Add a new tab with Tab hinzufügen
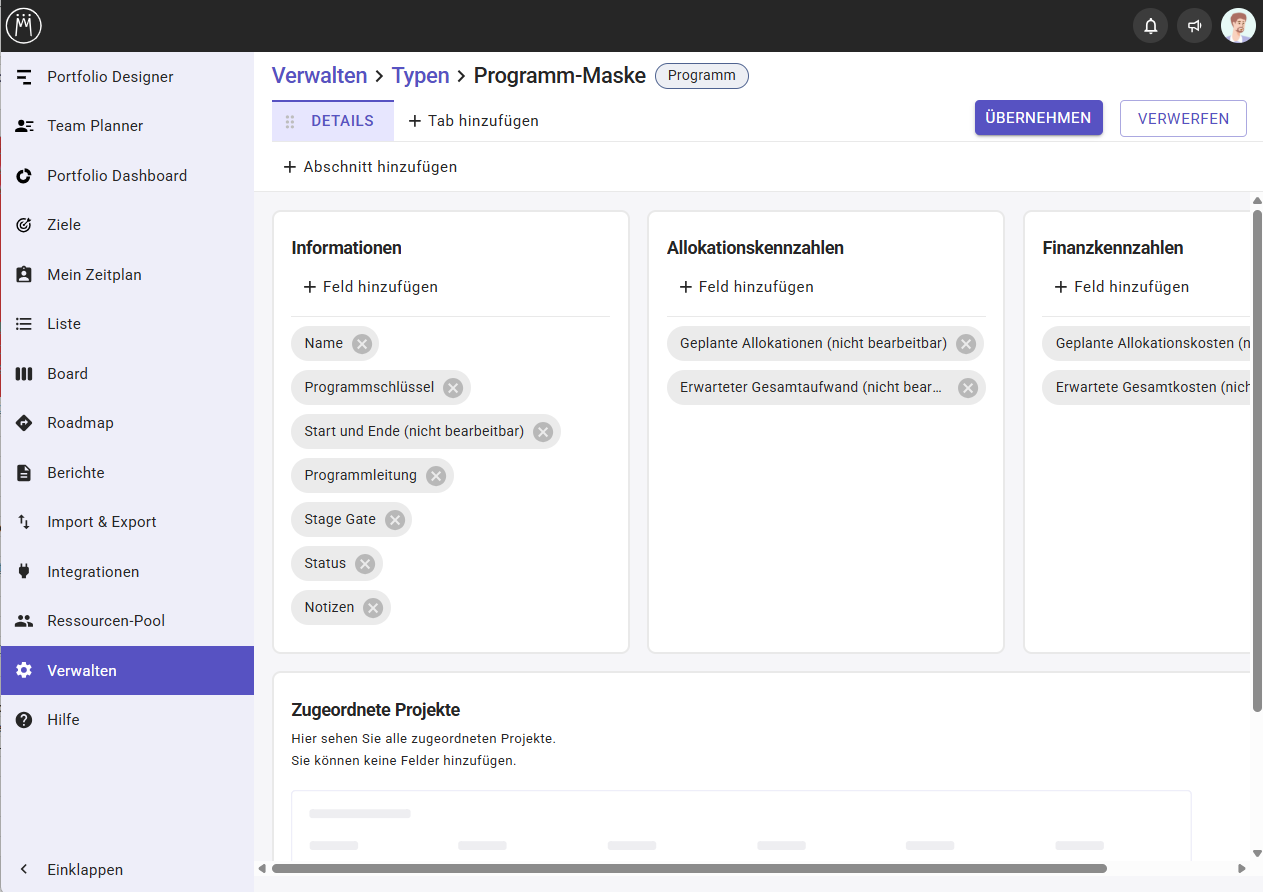 474,121
